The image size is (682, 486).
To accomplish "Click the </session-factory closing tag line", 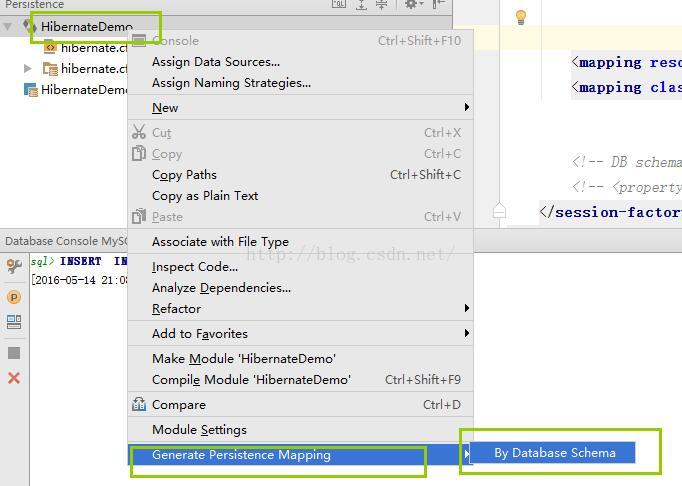I will (611, 213).
